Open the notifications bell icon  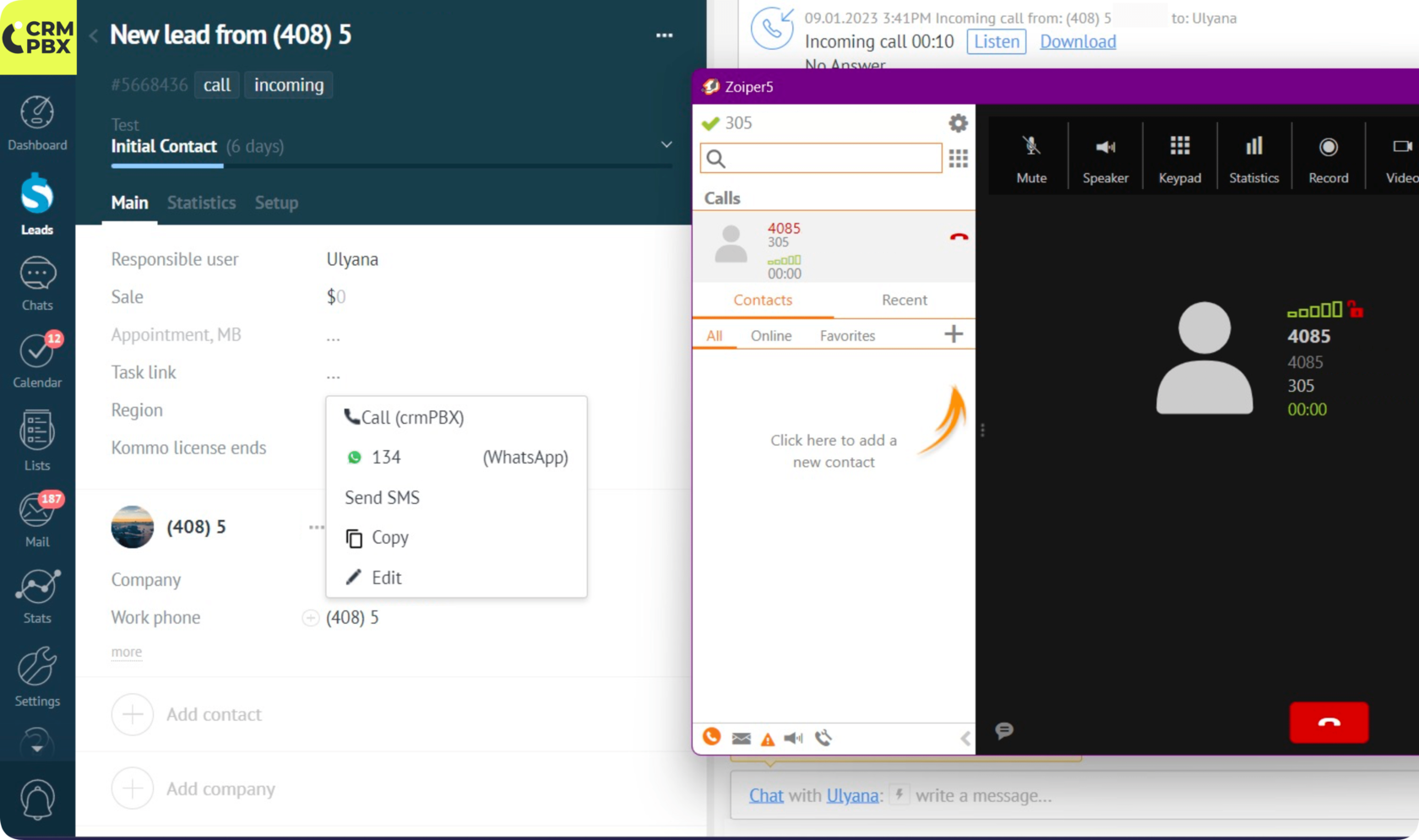37,799
